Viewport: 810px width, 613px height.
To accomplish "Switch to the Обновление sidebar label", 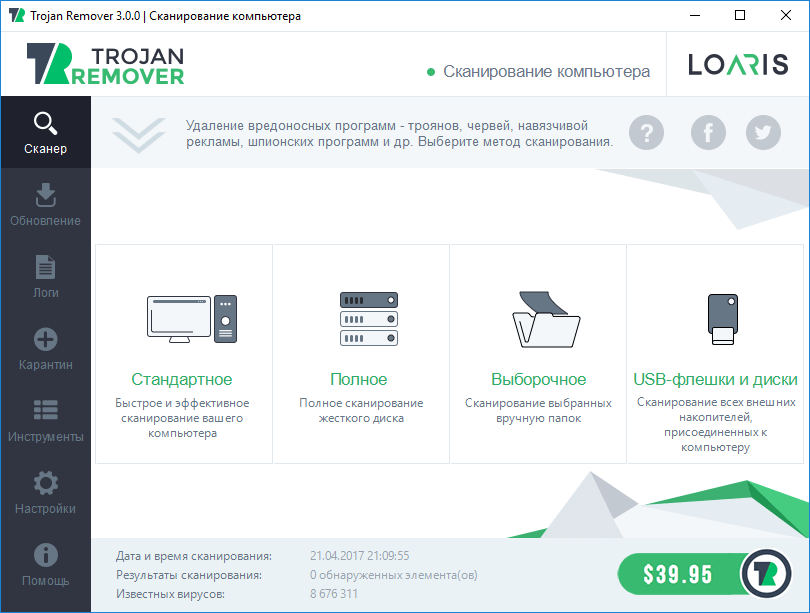I will [x=45, y=221].
